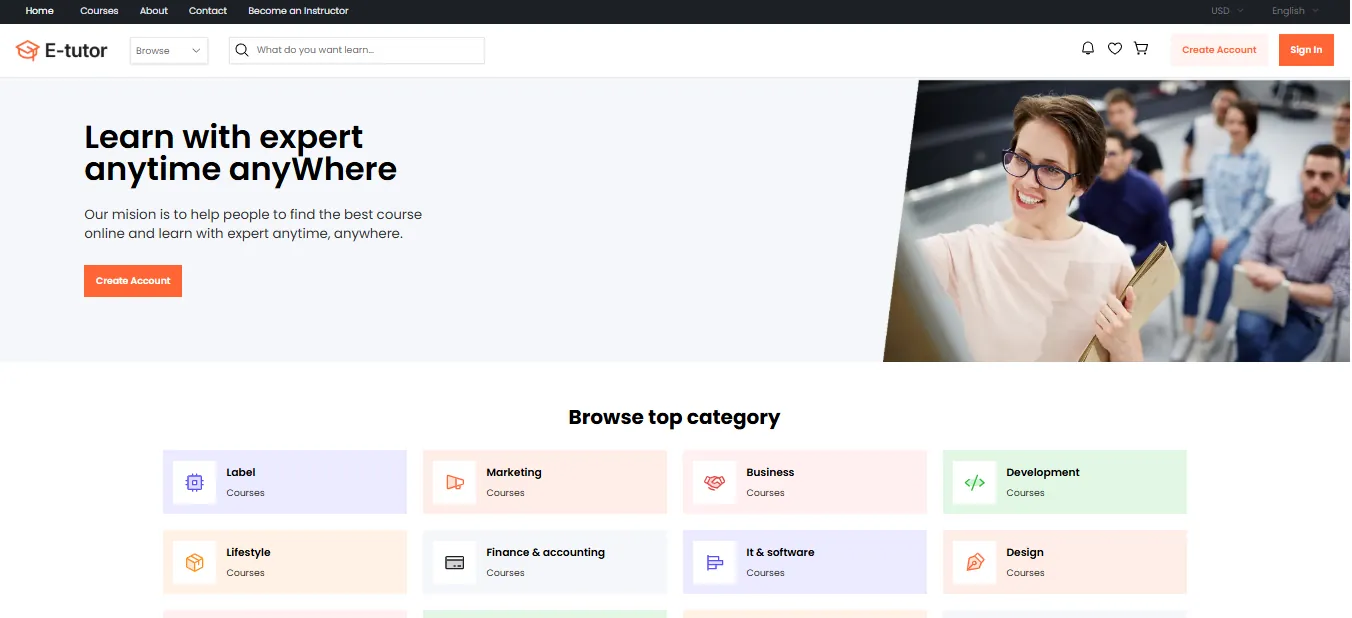Click 'Courses' text under Marketing
The width and height of the screenshot is (1352, 618).
coord(505,493)
